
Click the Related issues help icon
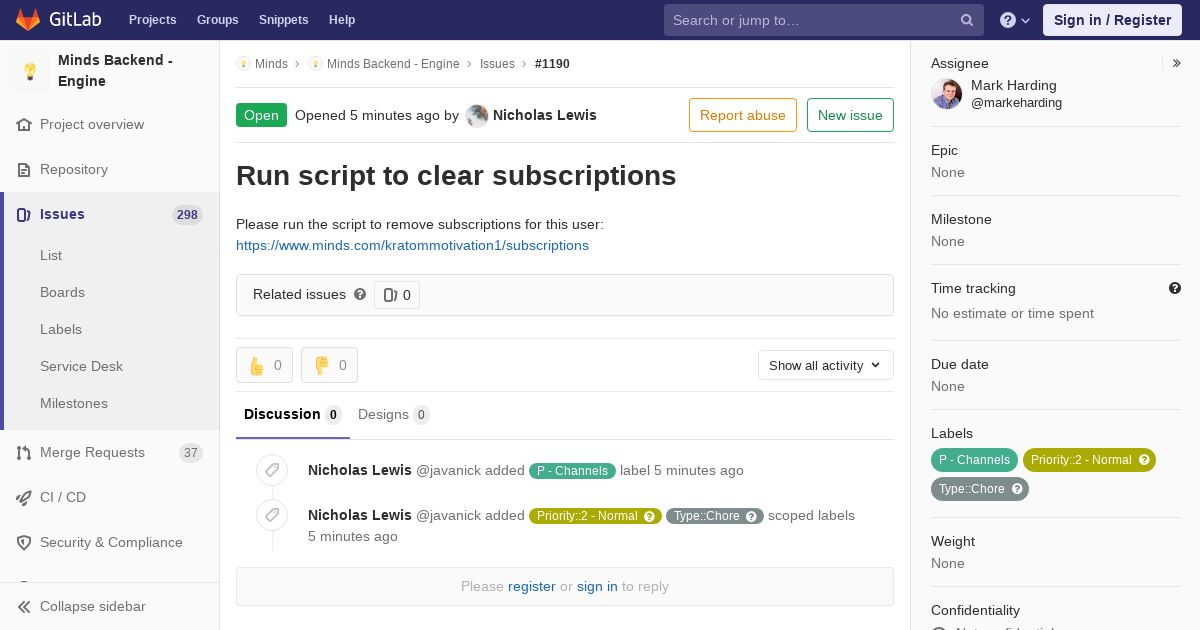(x=360, y=295)
